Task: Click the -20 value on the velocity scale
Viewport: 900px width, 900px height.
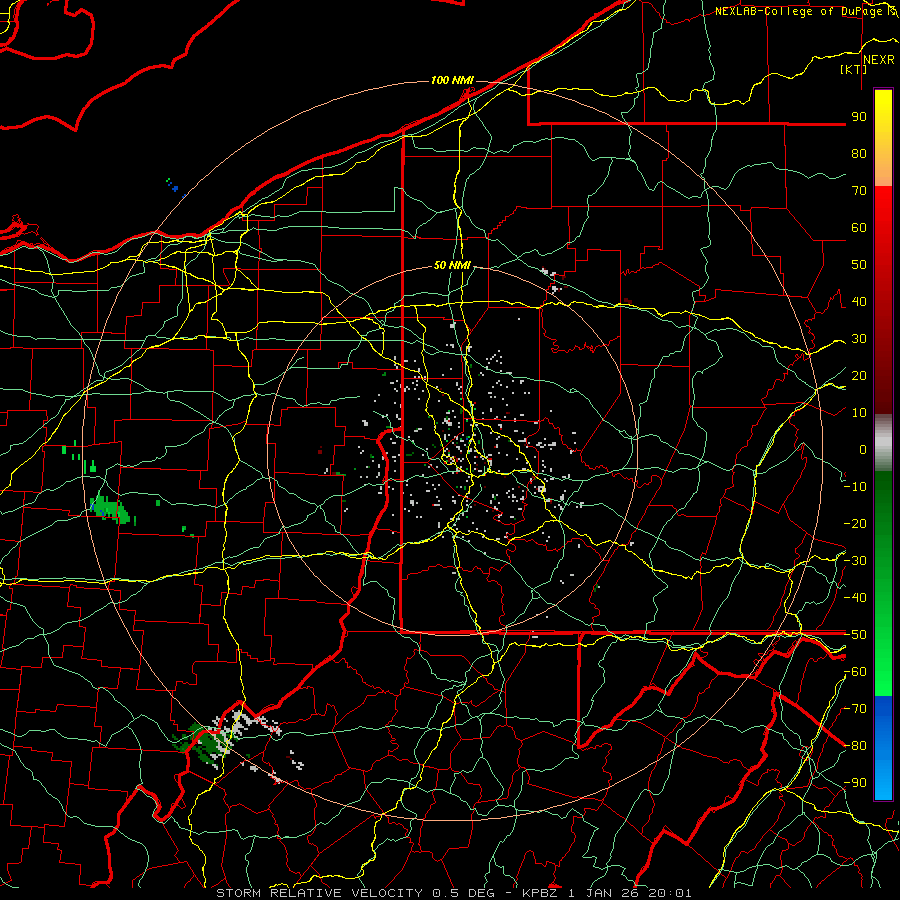Action: tap(855, 523)
